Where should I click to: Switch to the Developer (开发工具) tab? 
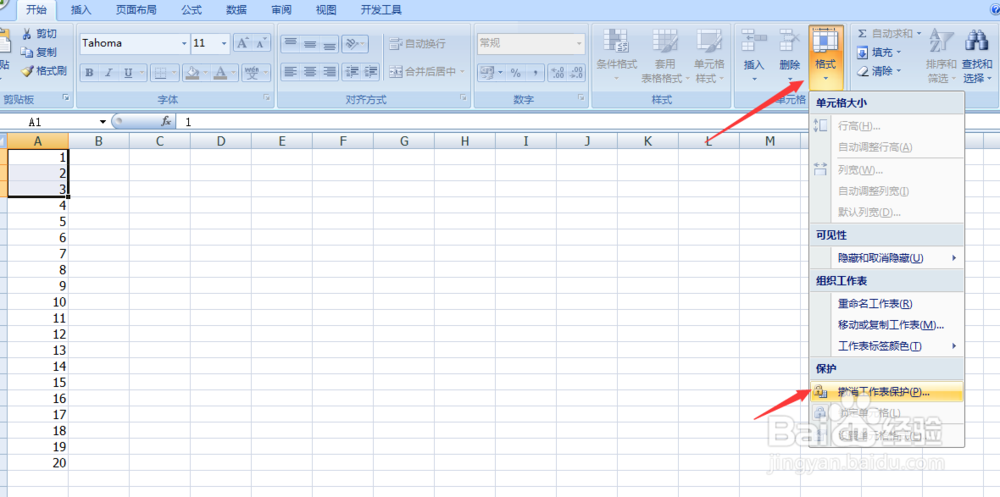pyautogui.click(x=381, y=10)
